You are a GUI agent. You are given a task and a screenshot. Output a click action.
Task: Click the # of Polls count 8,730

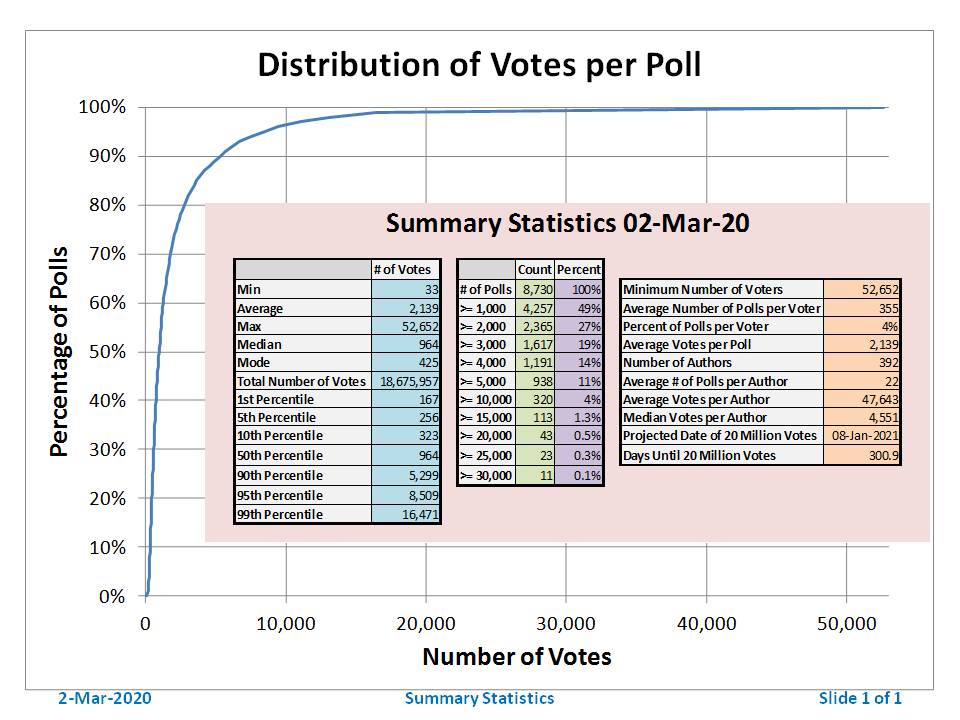pos(534,289)
